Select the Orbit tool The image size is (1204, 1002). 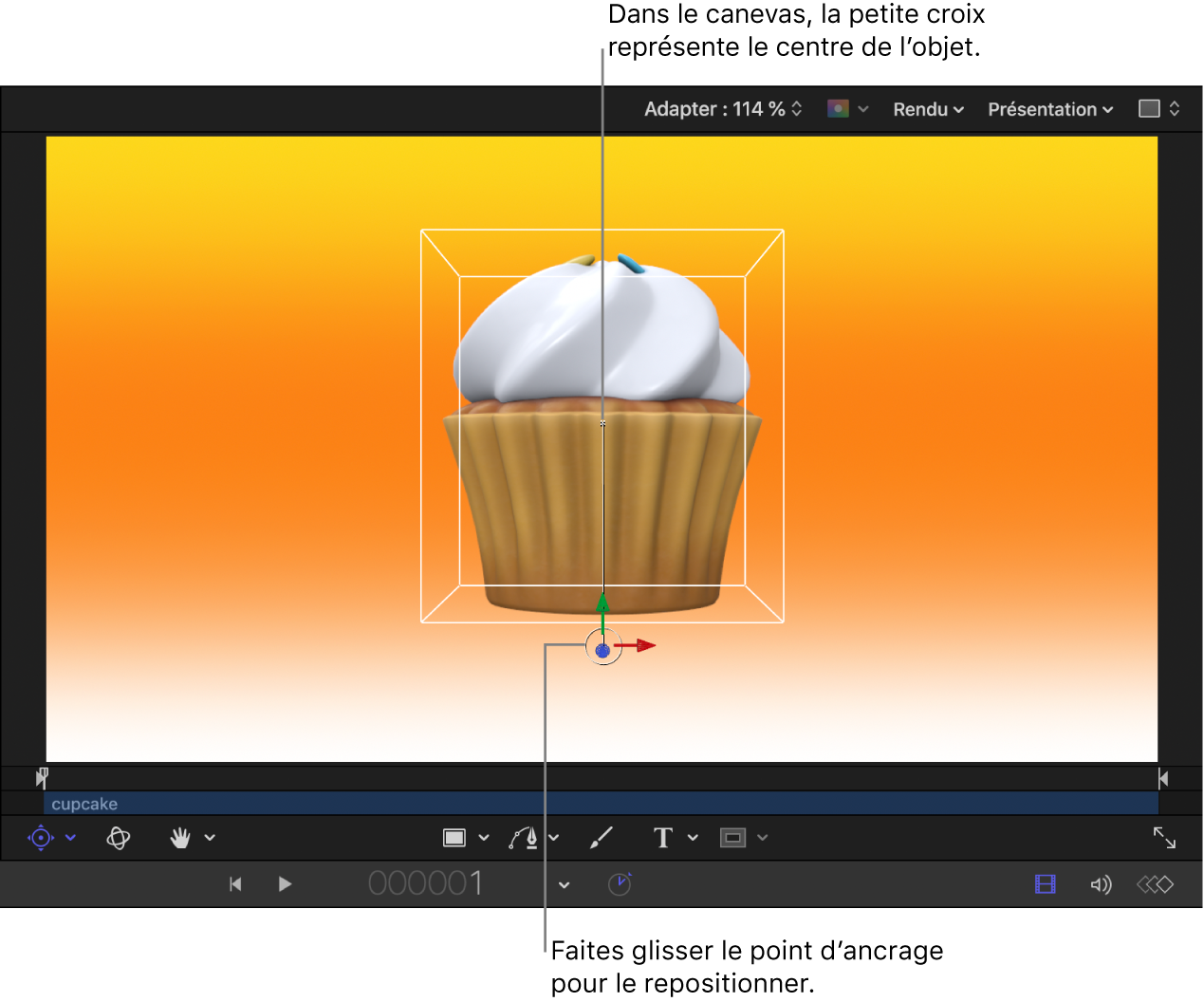[x=118, y=837]
